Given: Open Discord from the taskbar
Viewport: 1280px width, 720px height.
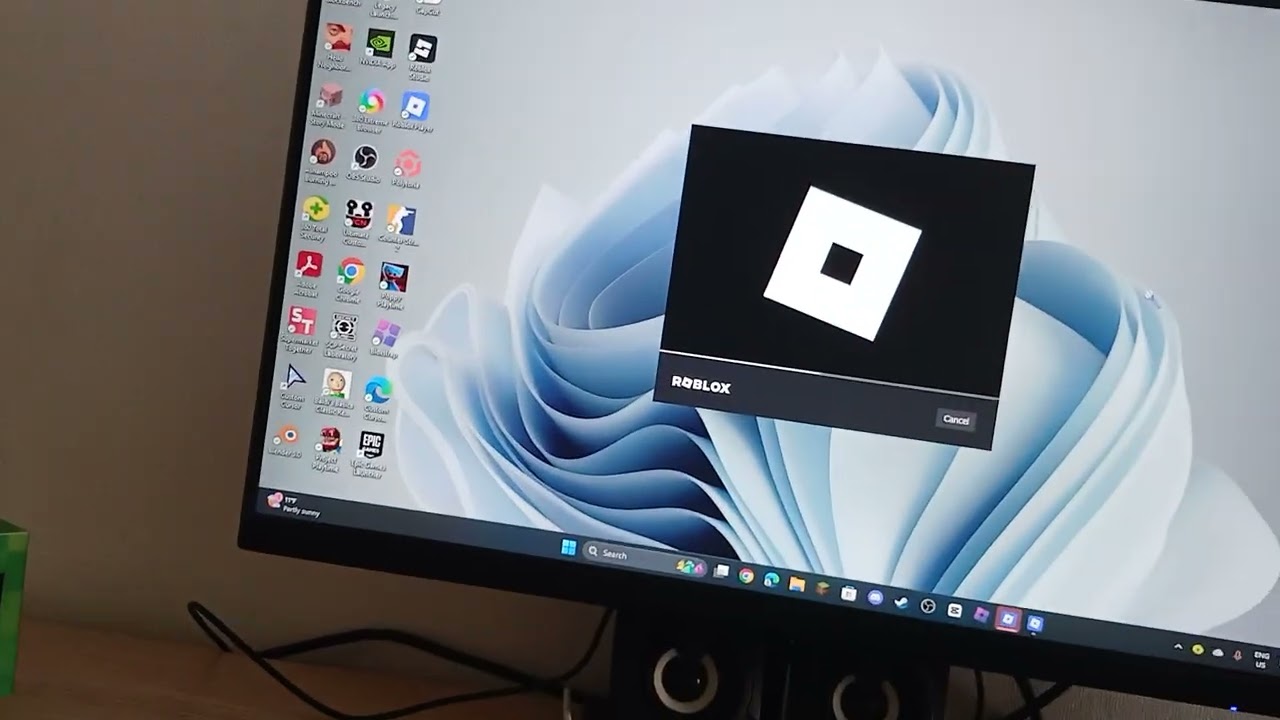Looking at the screenshot, I should pyautogui.click(x=875, y=598).
